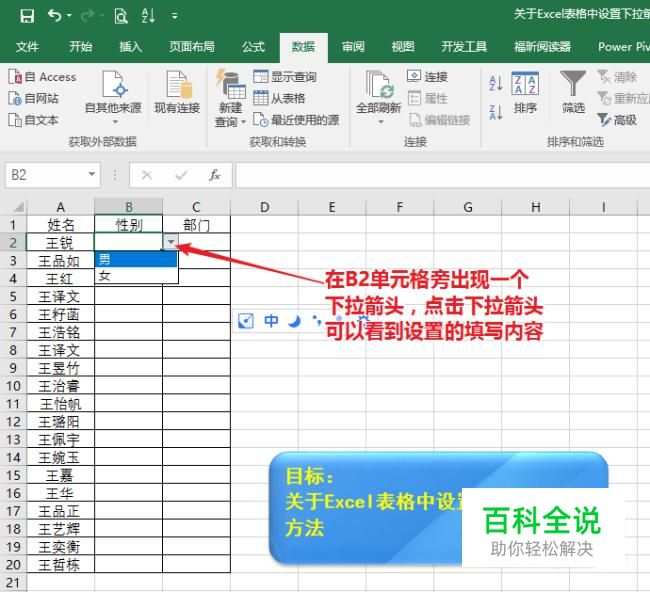Open 新建查询 dropdown

coord(230,98)
